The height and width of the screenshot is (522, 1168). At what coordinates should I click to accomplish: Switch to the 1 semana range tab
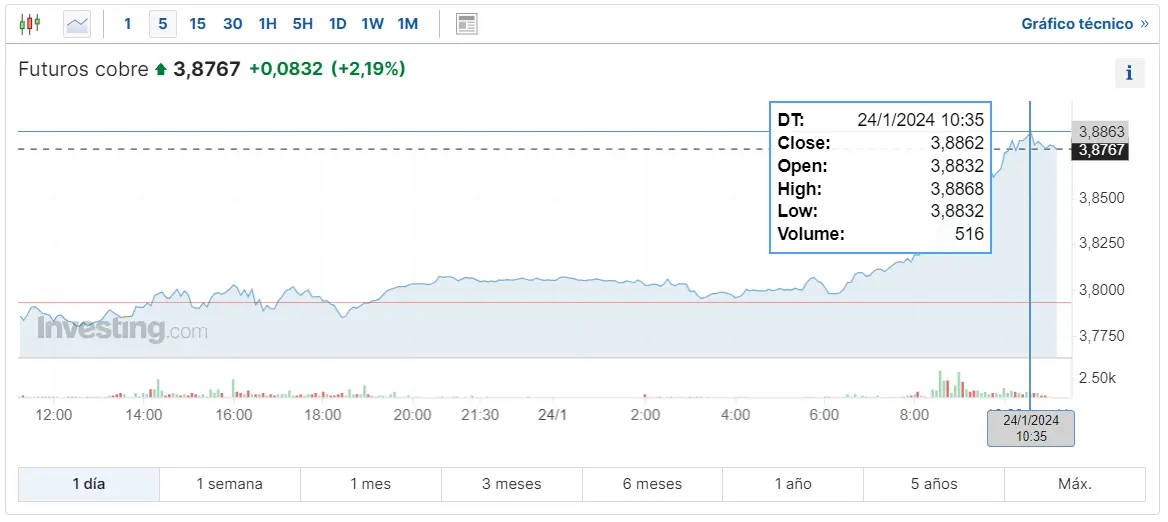coord(229,484)
